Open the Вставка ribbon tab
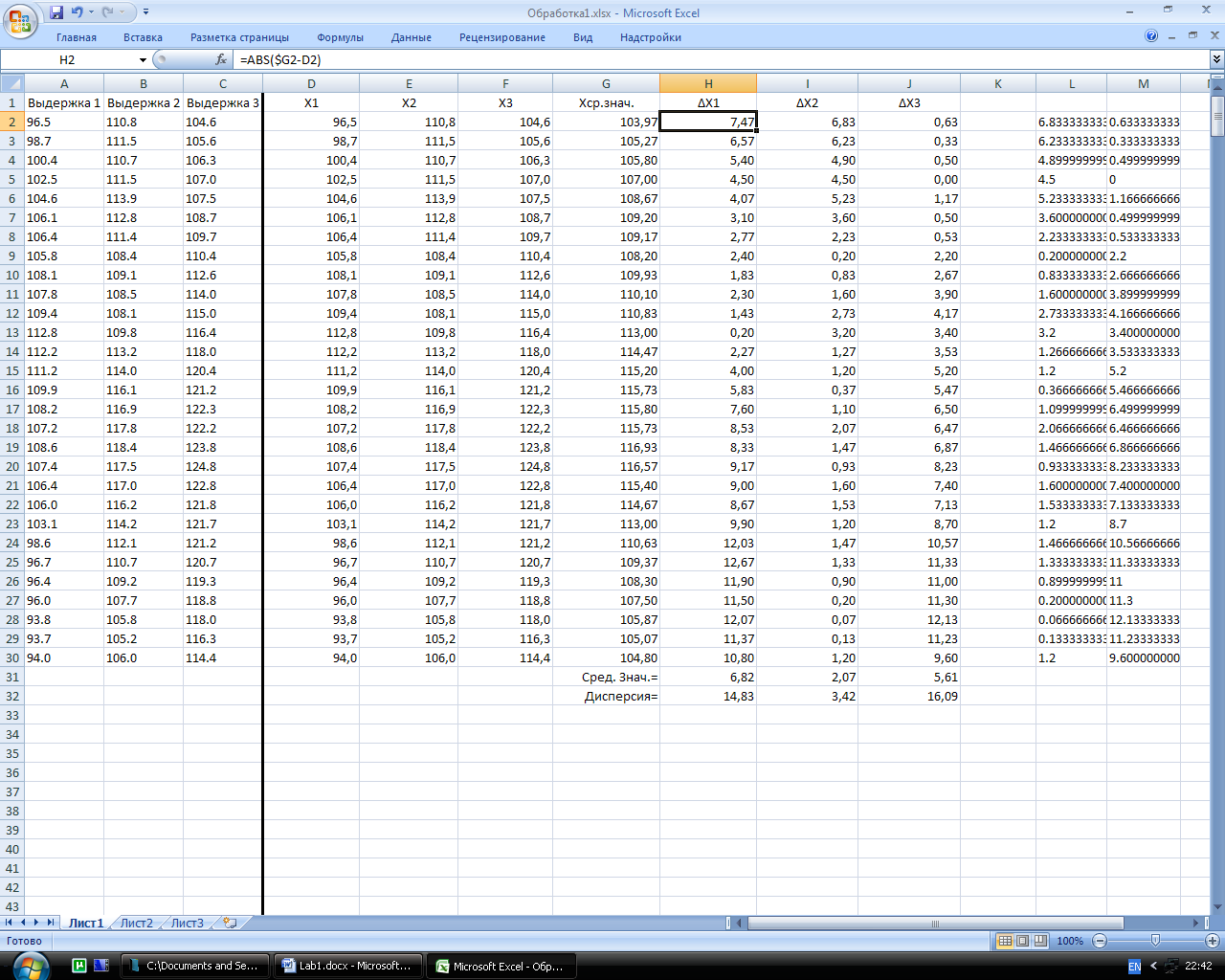This screenshot has height=980, width=1225. (143, 37)
